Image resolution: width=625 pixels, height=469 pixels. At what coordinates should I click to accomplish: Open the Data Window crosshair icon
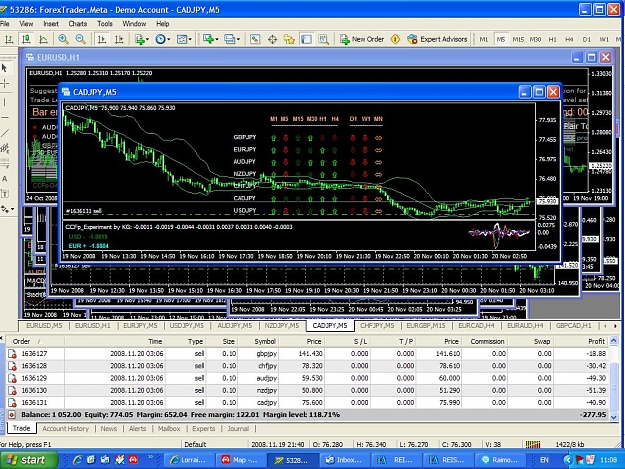[x=272, y=39]
